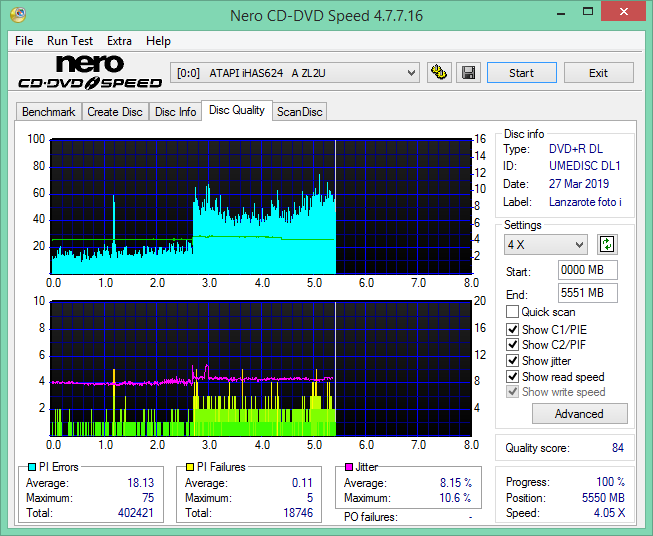Click the PI Failures lower graph
The height and width of the screenshot is (536, 653).
[261, 369]
